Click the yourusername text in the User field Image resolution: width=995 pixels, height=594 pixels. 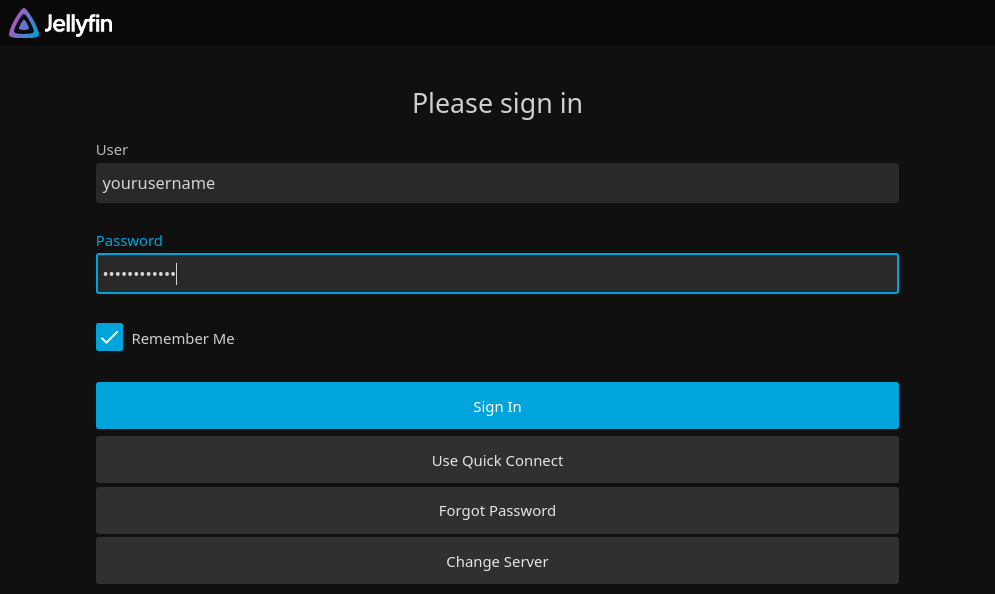pyautogui.click(x=158, y=183)
